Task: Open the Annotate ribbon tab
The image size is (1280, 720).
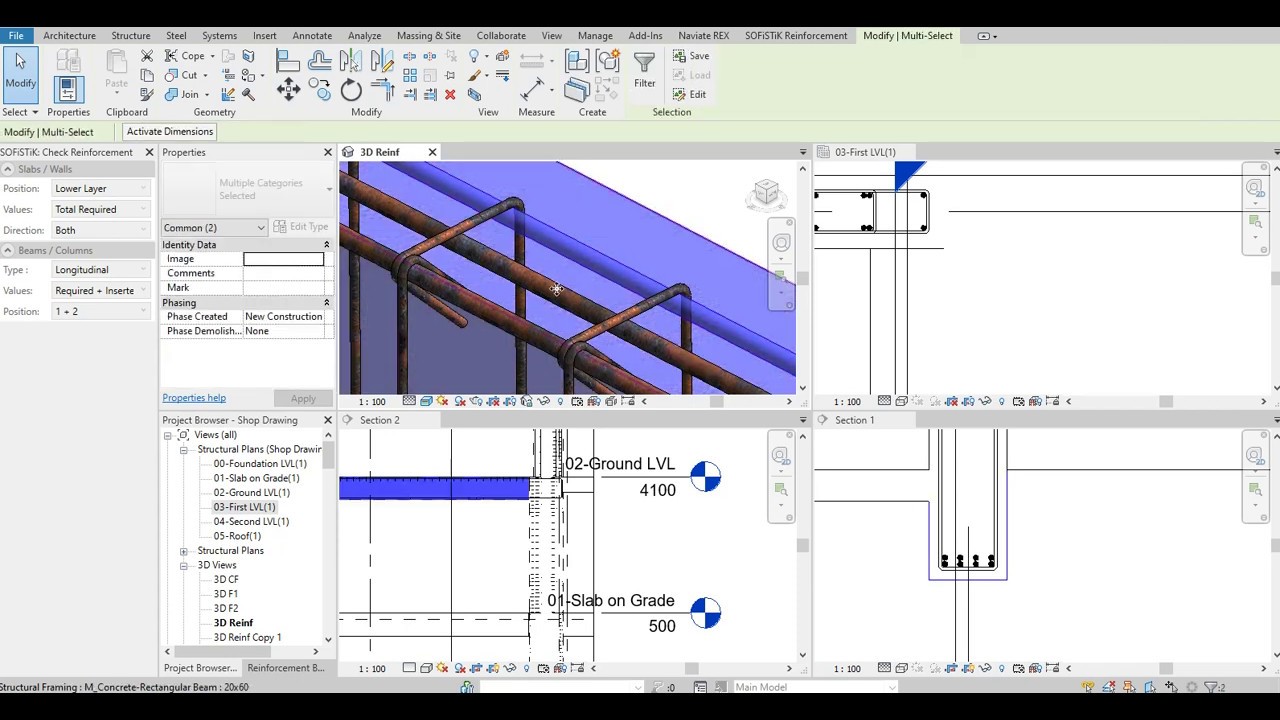Action: pyautogui.click(x=312, y=36)
